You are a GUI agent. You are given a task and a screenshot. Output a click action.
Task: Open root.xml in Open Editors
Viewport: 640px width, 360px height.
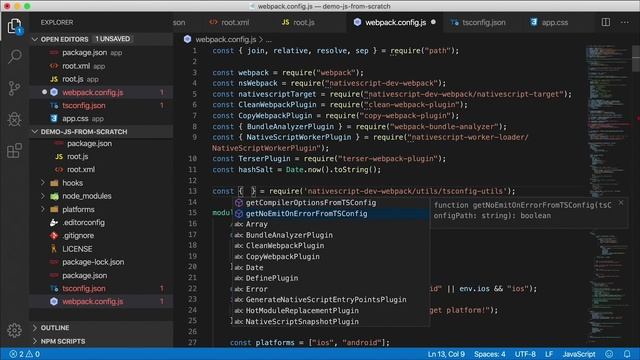[102, 66]
